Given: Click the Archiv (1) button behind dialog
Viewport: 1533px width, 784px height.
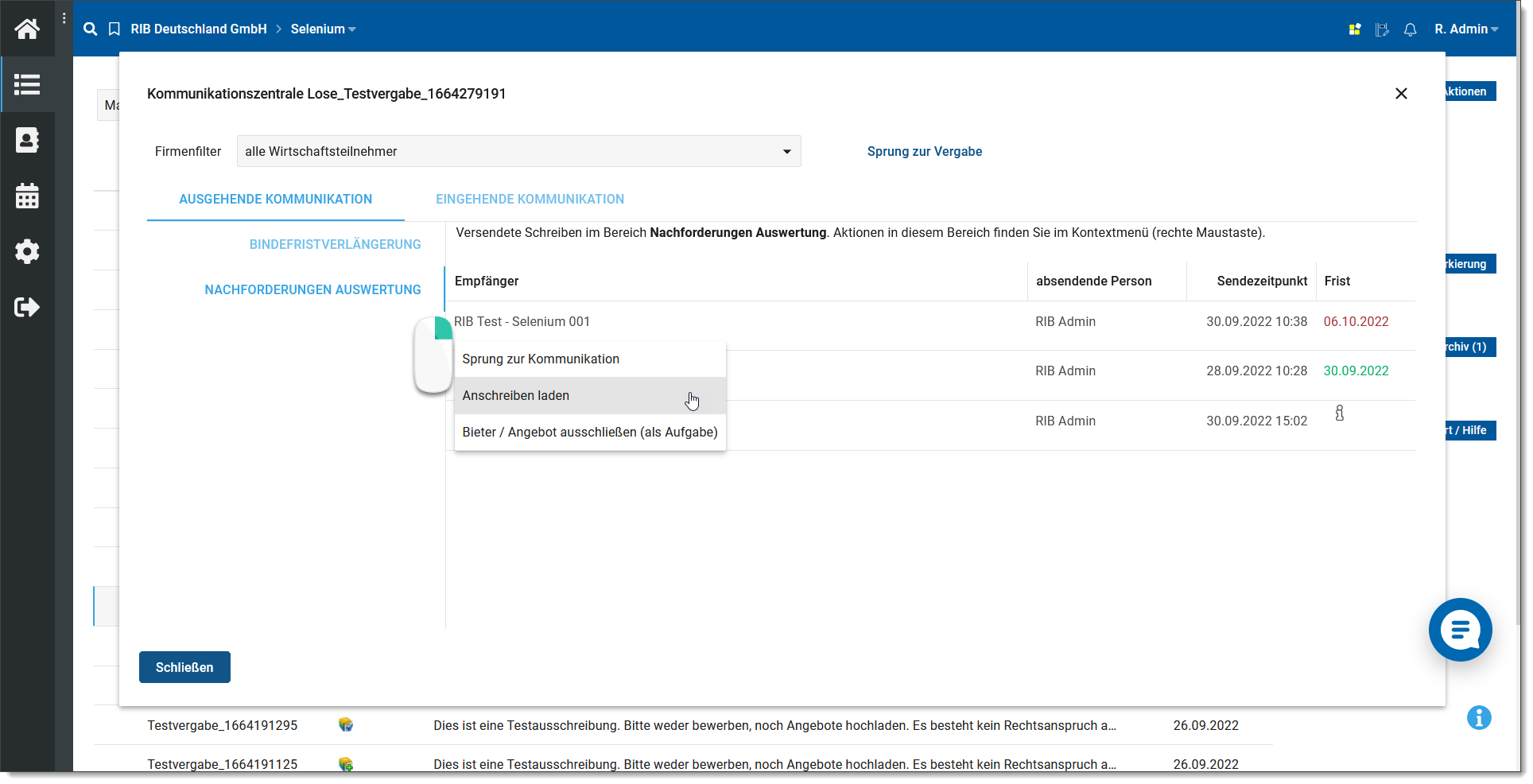Looking at the screenshot, I should pos(1470,347).
